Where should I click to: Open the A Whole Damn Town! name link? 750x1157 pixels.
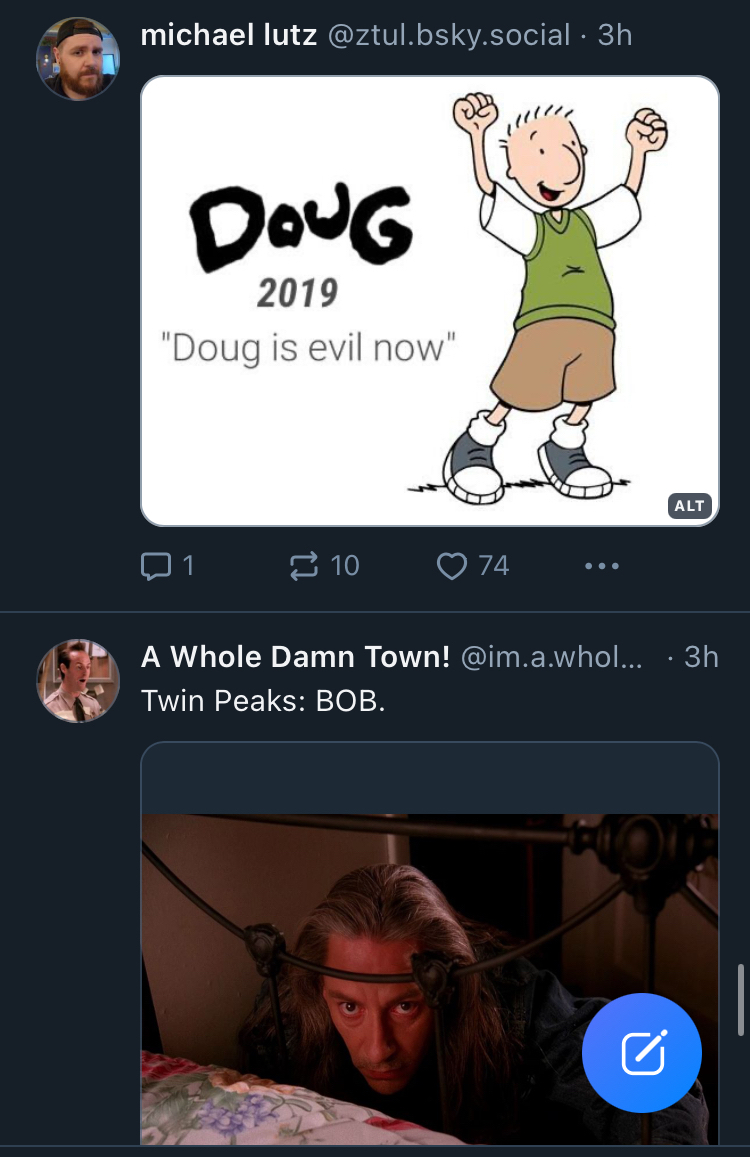click(295, 657)
